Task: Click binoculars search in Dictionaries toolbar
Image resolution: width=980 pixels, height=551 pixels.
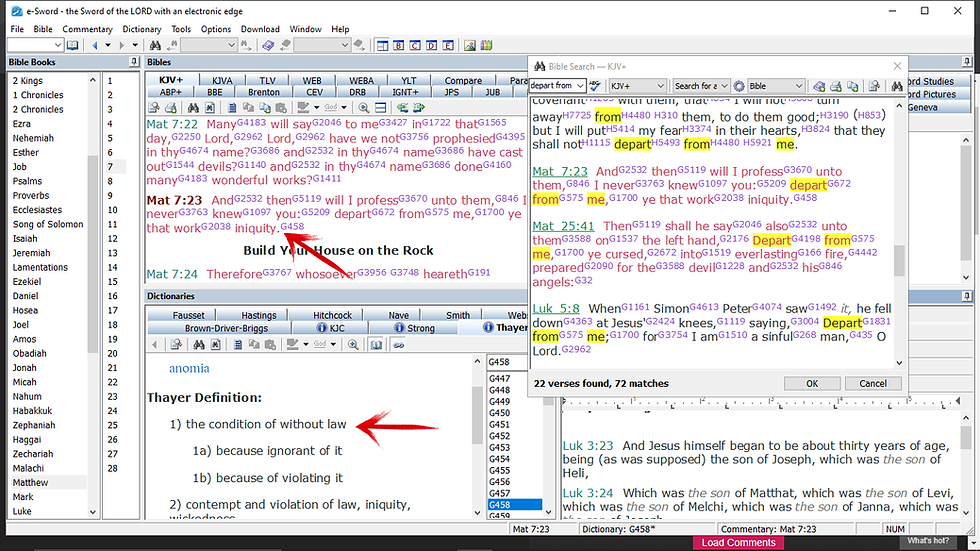Action: tap(199, 344)
